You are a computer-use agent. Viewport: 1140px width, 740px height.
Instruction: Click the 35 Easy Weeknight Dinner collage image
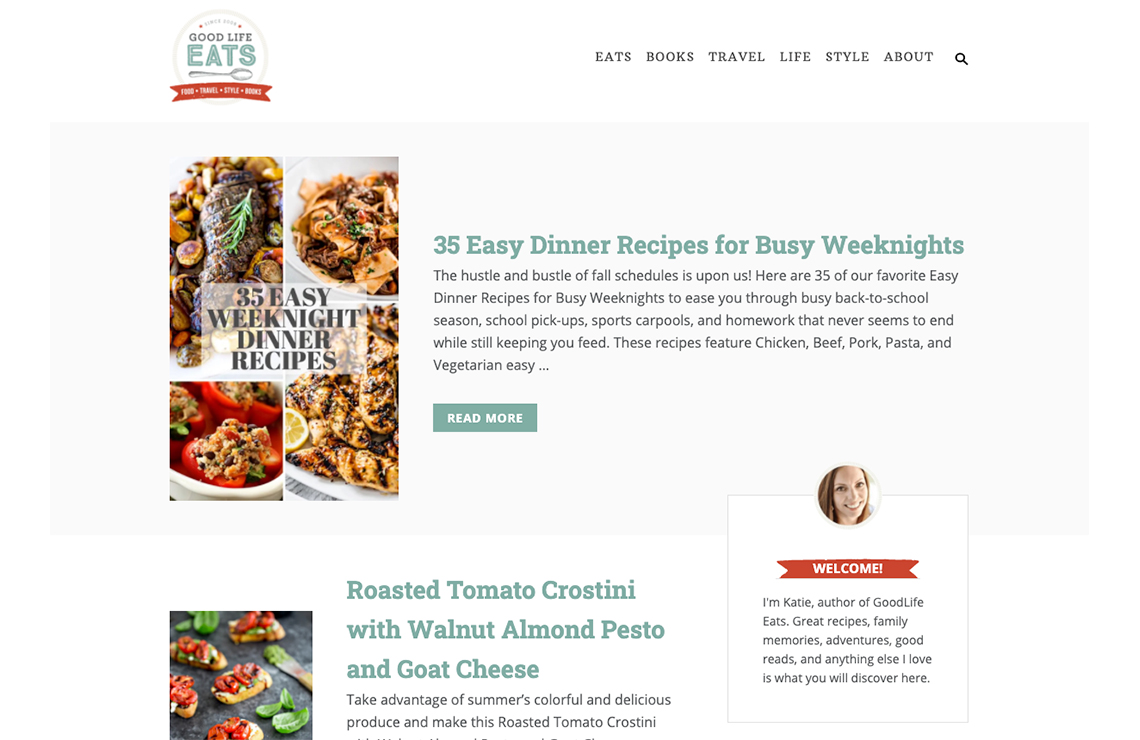click(x=284, y=329)
